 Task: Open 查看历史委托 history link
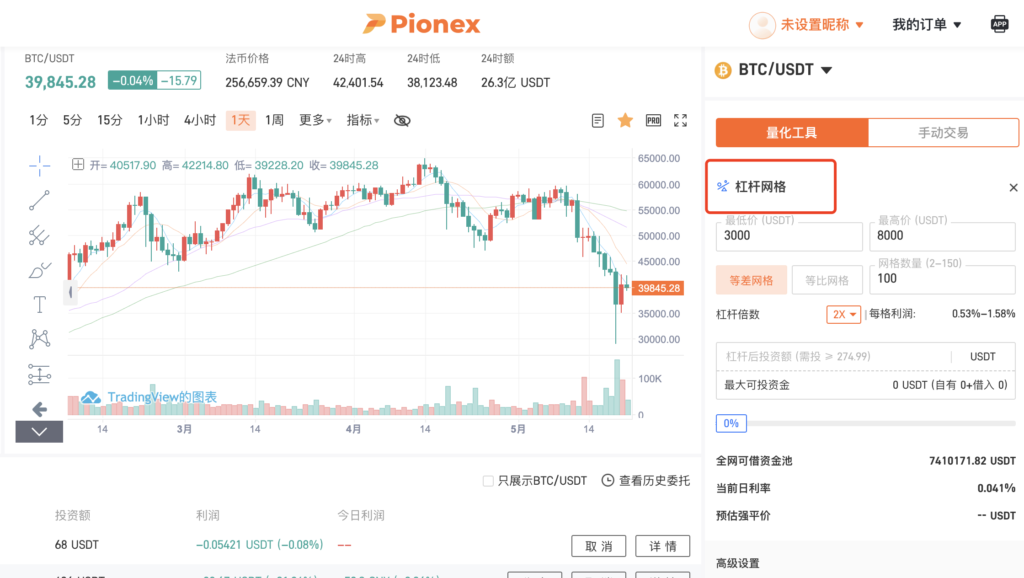[x=645, y=481]
